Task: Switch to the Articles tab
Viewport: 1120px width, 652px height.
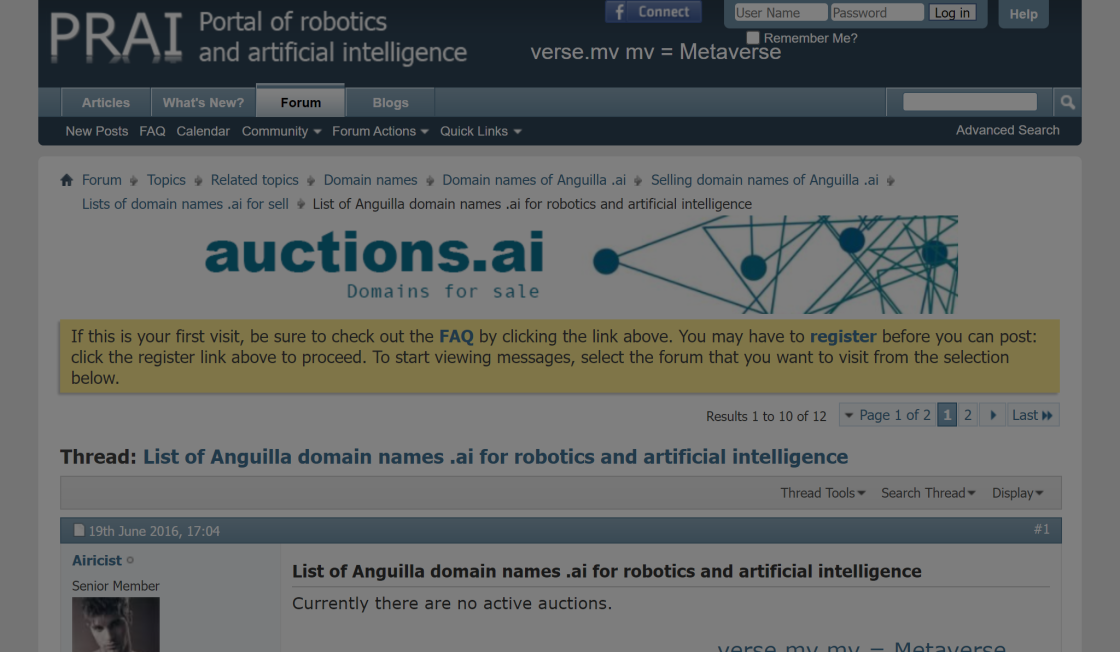Action: pyautogui.click(x=106, y=102)
